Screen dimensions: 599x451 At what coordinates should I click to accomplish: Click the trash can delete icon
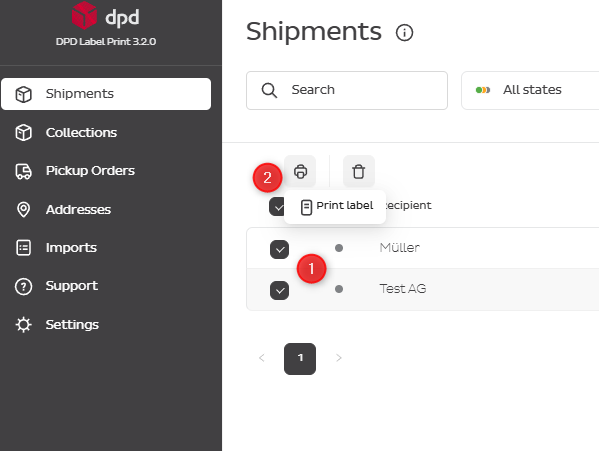point(358,171)
